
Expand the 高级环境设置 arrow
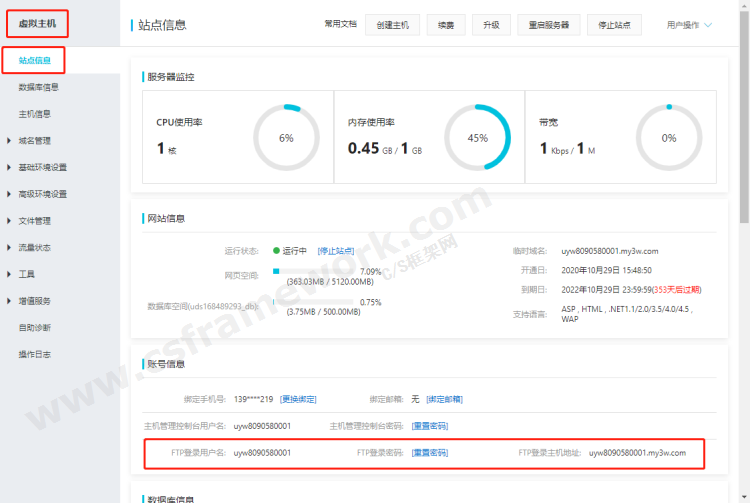pos(9,194)
